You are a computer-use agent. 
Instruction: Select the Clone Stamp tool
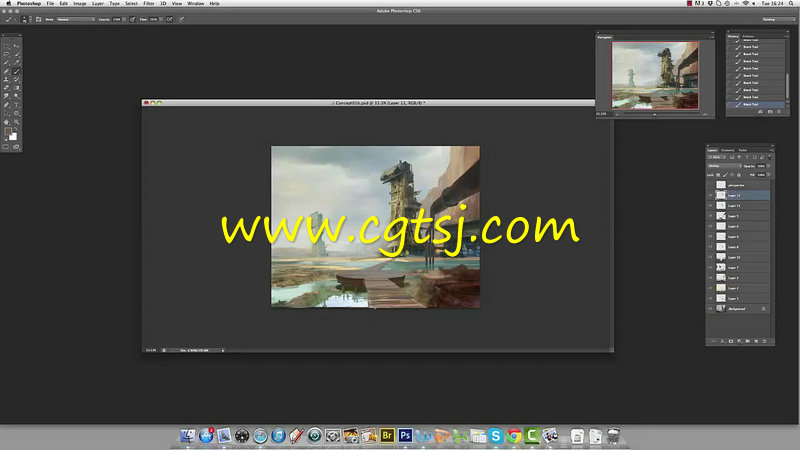pos(6,79)
